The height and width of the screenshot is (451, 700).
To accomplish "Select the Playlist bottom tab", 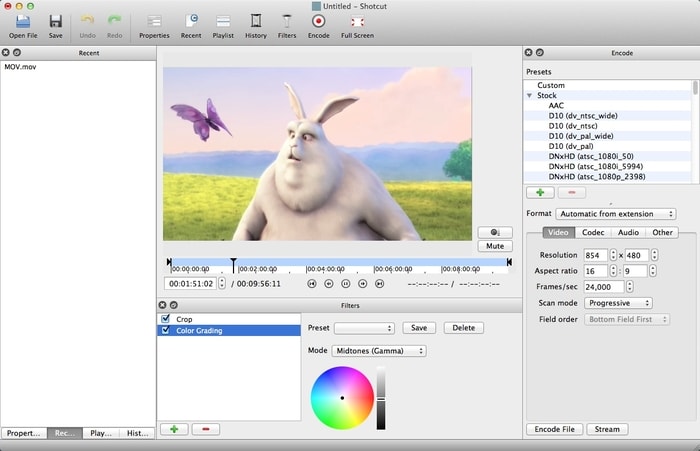I will (x=101, y=433).
